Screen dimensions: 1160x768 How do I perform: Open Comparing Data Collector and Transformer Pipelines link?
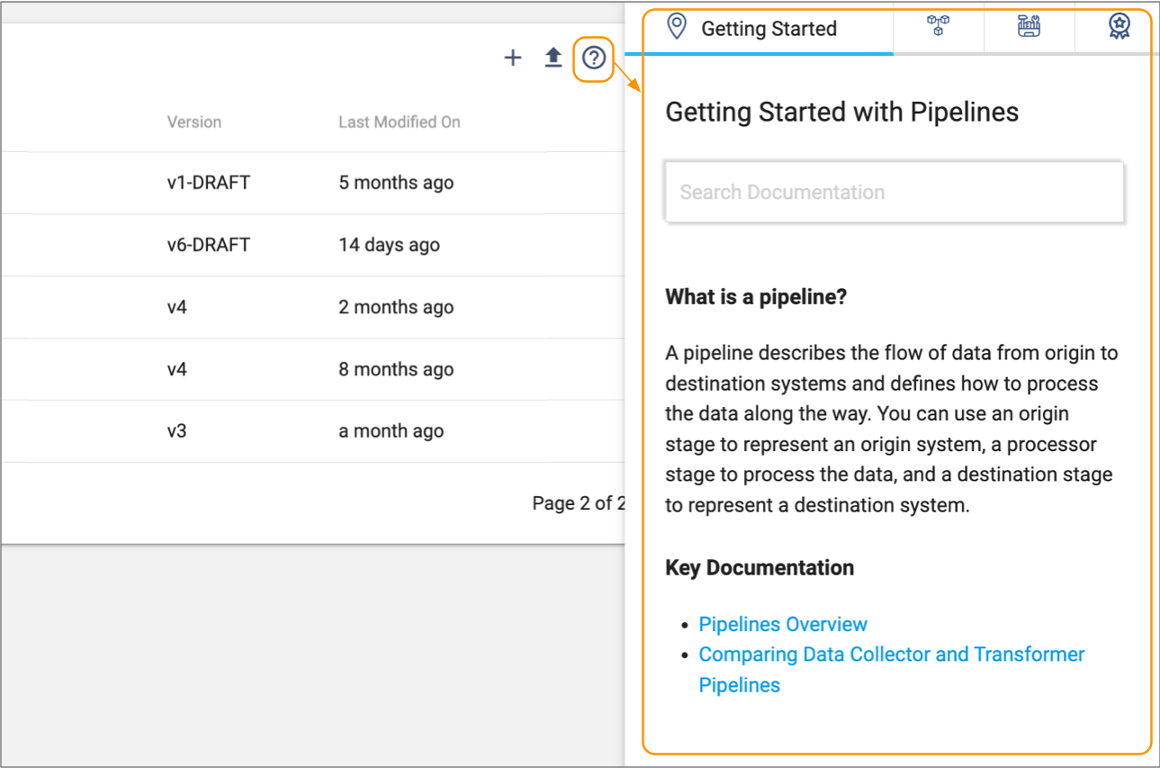tap(891, 670)
